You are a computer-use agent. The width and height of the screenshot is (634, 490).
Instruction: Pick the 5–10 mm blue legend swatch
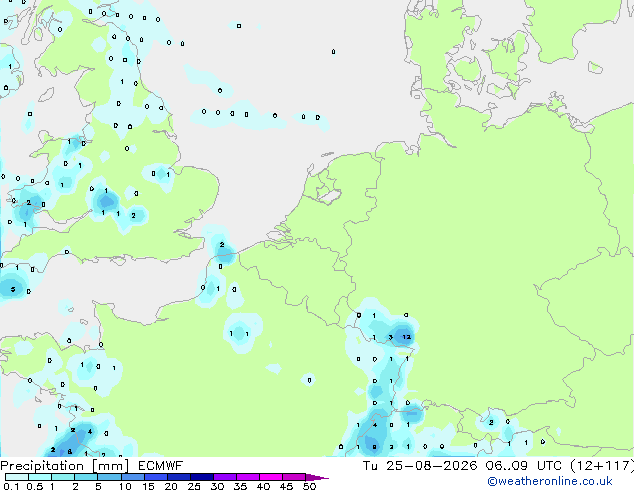109,477
